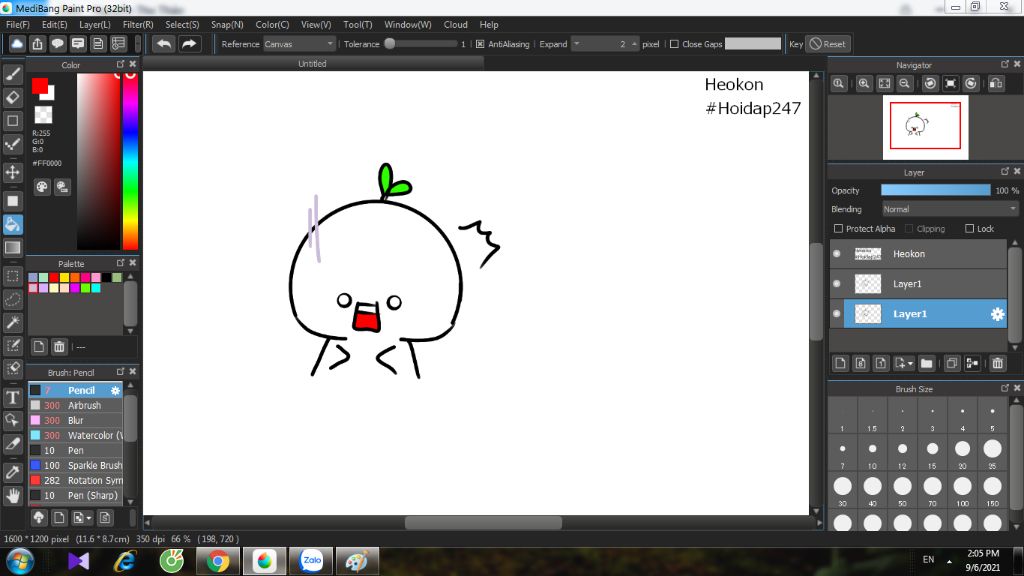Screen dimensions: 1024x576
Task: Open add-layer dropdown arrow in Layer panel
Action: (910, 364)
